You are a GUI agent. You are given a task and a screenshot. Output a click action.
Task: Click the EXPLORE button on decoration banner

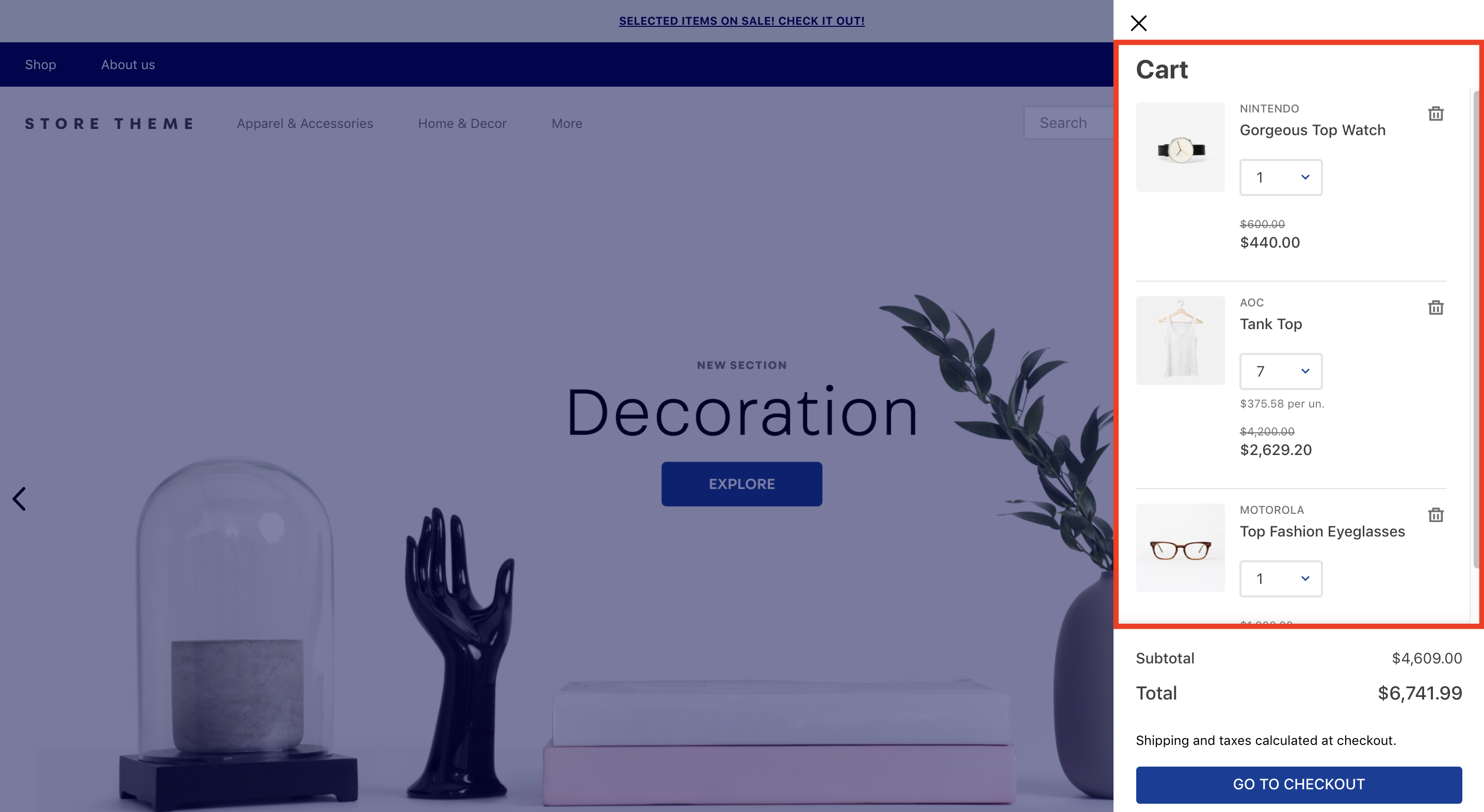point(742,484)
